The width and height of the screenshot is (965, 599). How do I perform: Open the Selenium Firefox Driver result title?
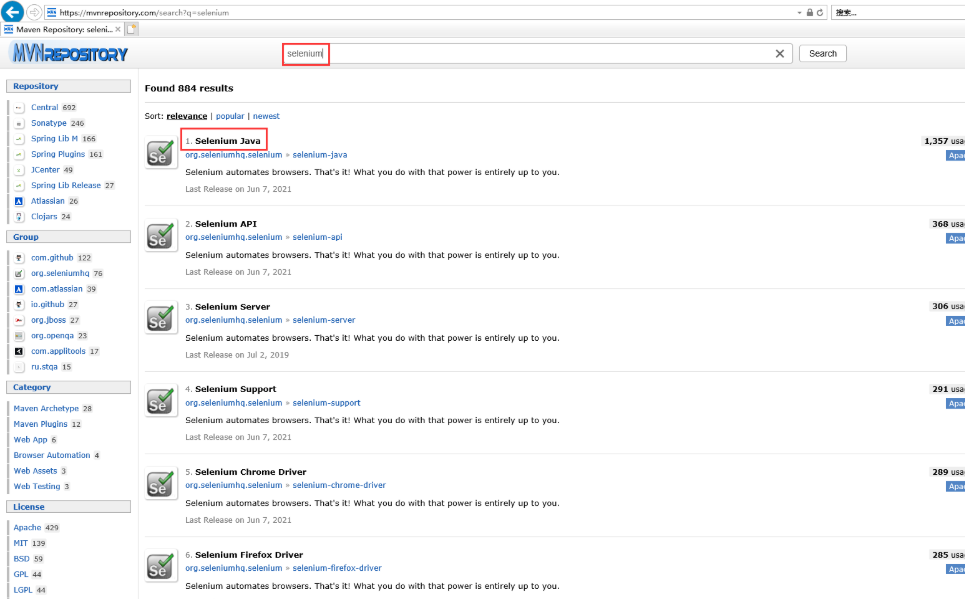tap(249, 555)
